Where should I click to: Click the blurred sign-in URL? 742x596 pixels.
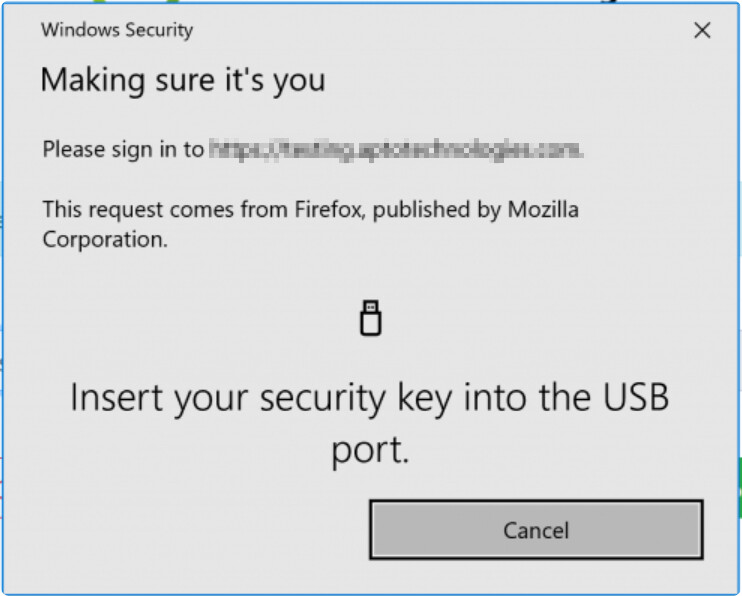(x=396, y=150)
